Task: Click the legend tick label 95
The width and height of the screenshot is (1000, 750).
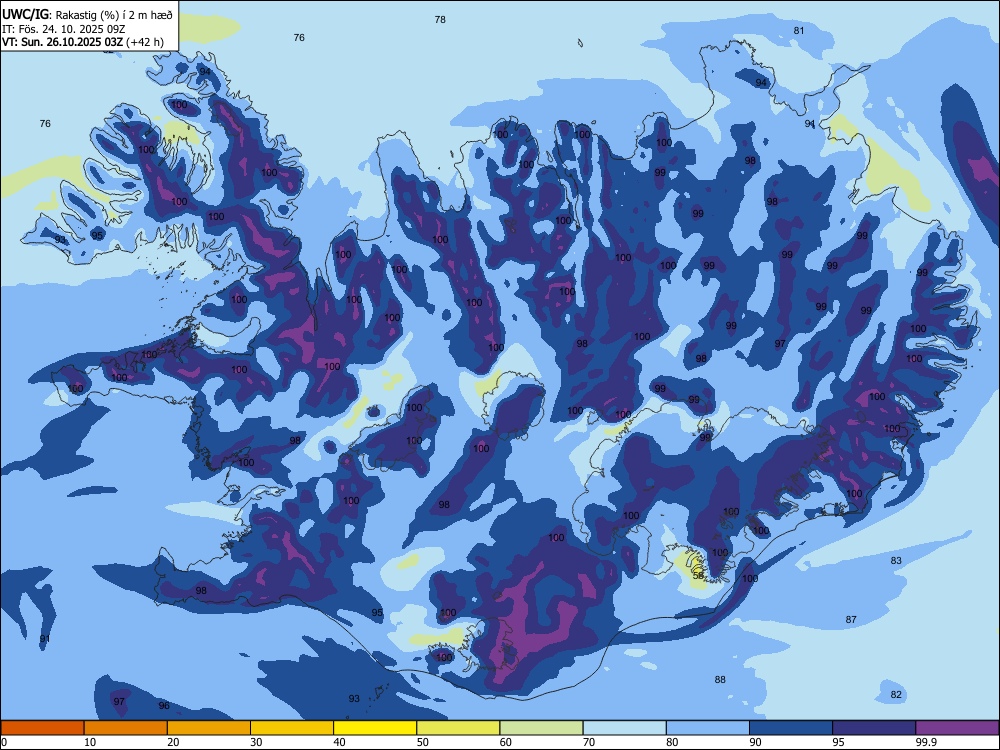Action: point(839,742)
